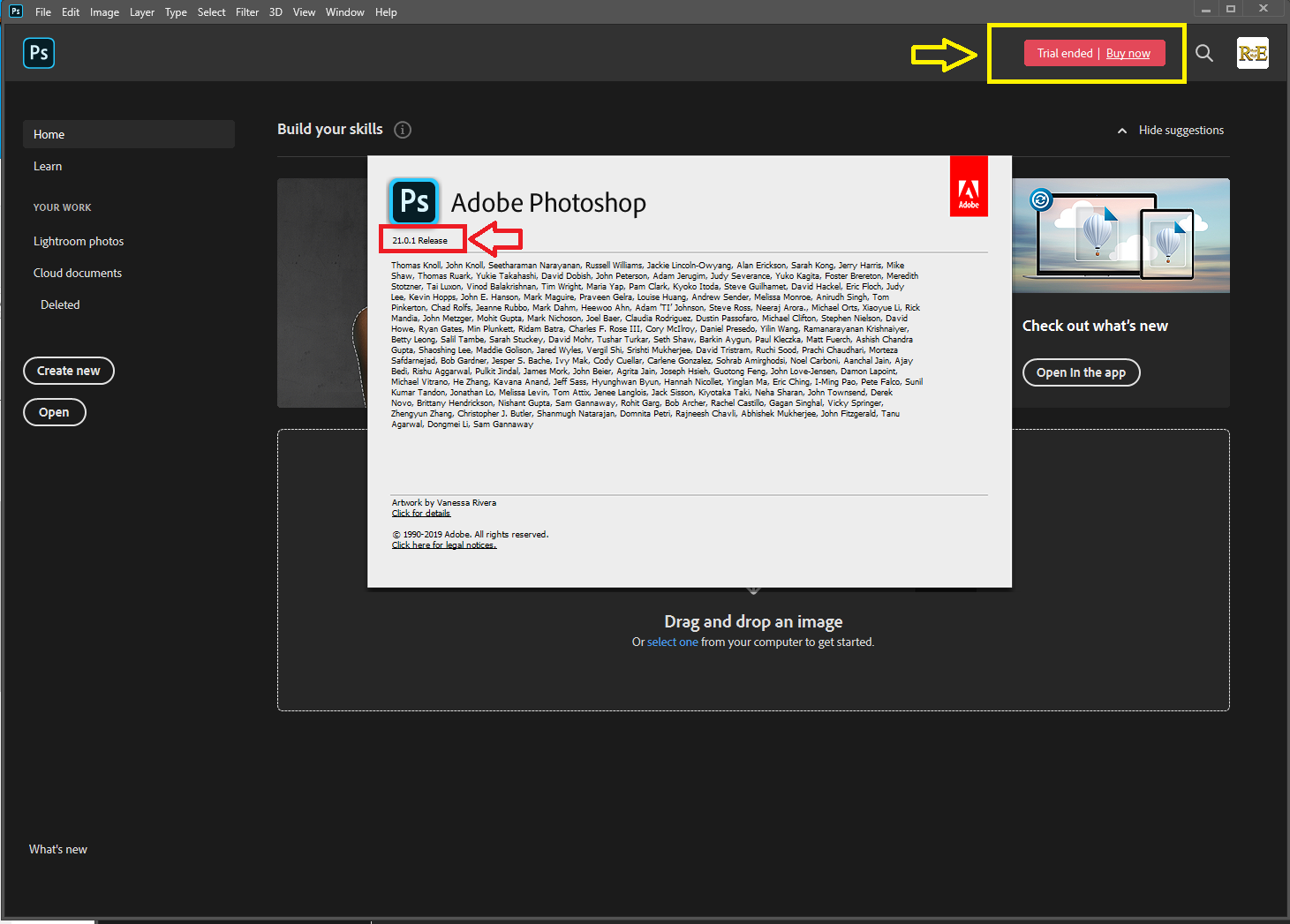This screenshot has width=1290, height=924.
Task: Click Hide suggestions
Action: point(1181,131)
